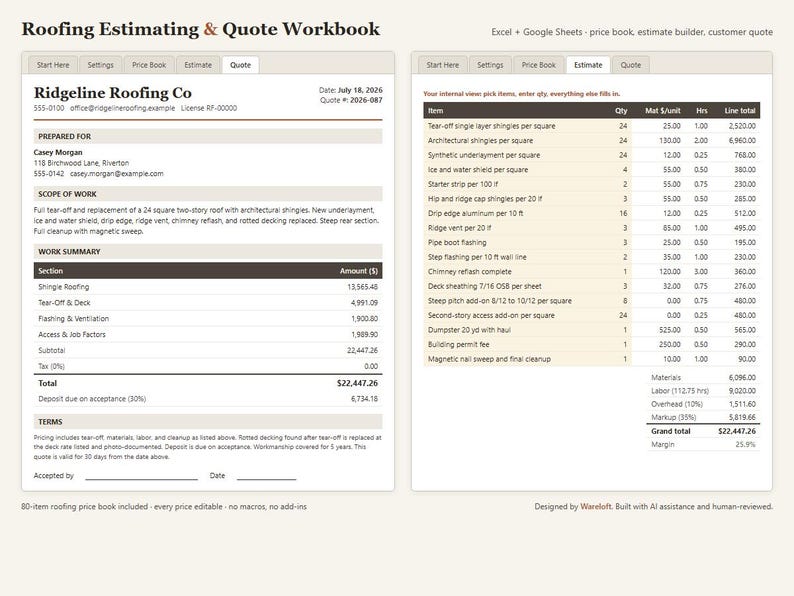Click the Materials total 6,096.00
The image size is (794, 596).
pyautogui.click(x=742, y=378)
